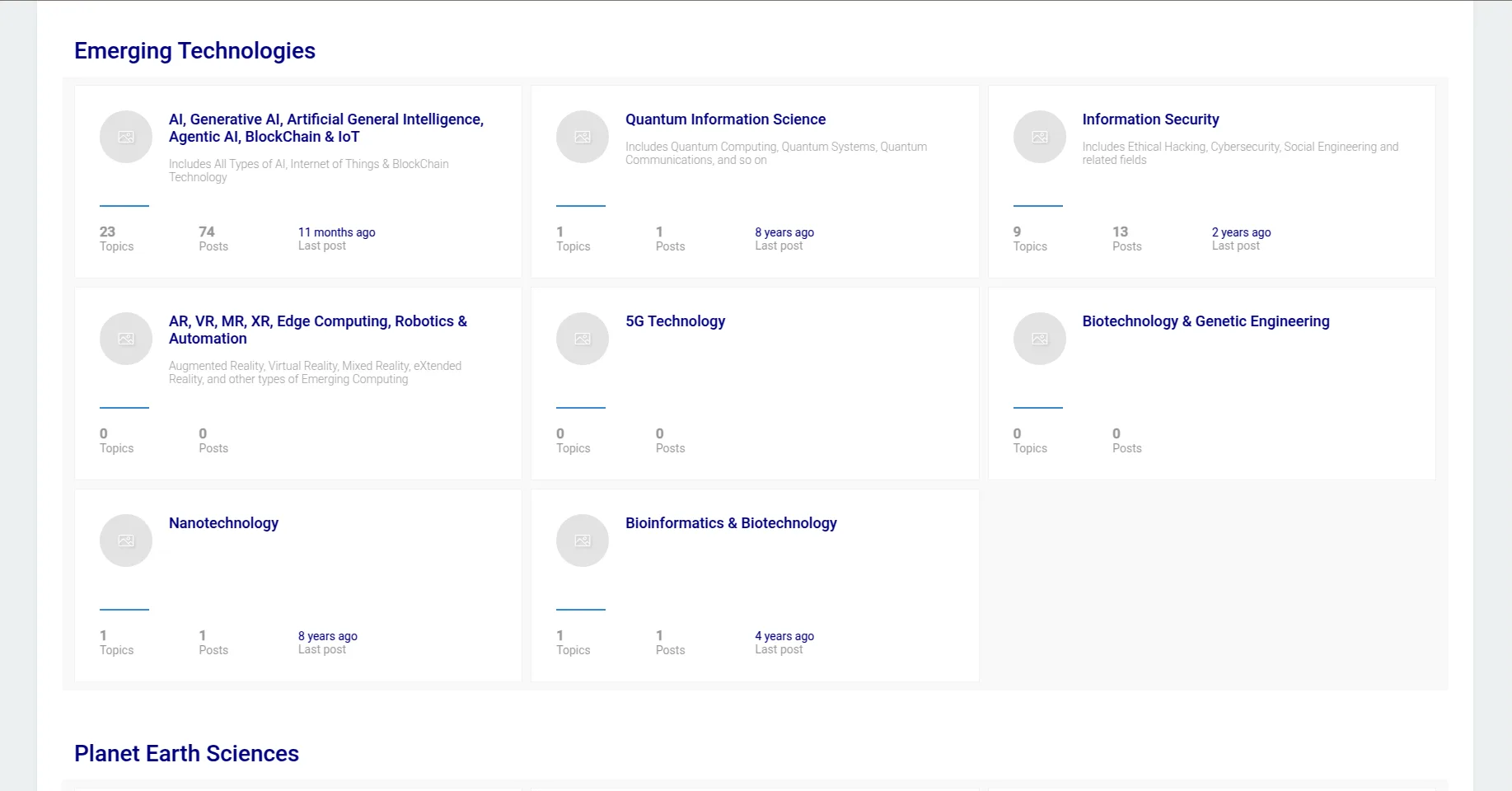Click 'Includes All Types of AI' description text
This screenshot has height=791, width=1512.
pos(309,171)
